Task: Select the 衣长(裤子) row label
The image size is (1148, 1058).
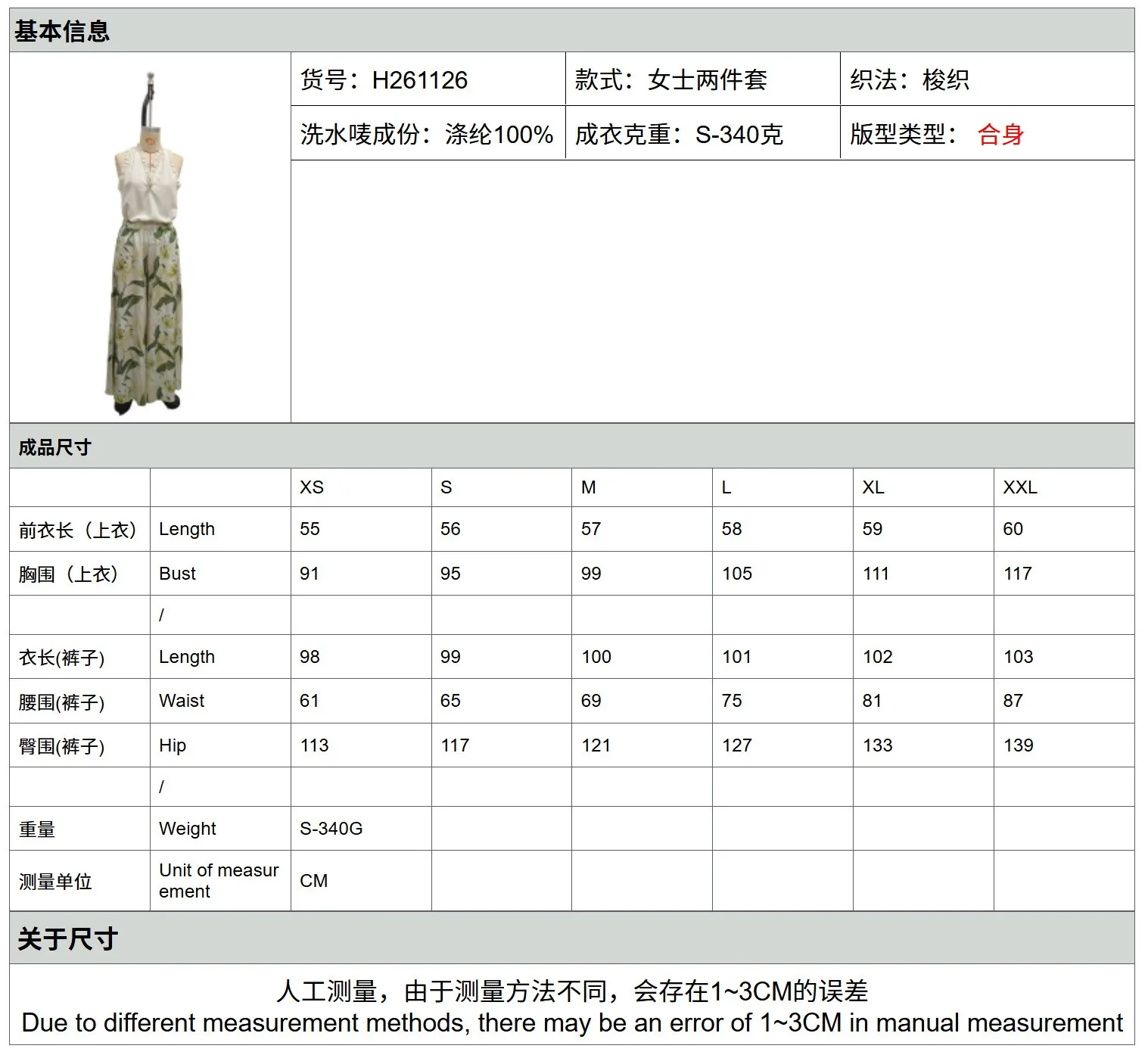Action: 79,657
